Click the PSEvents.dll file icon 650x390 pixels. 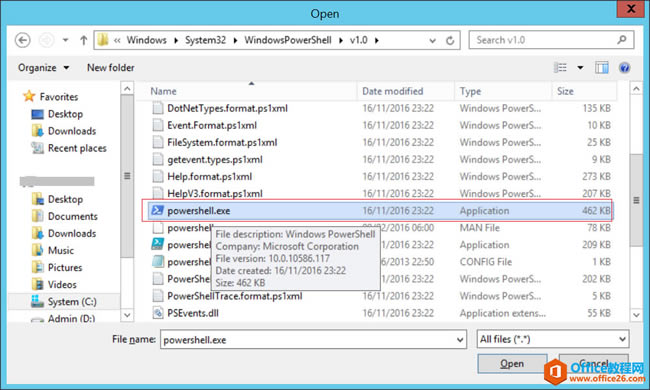(158, 312)
